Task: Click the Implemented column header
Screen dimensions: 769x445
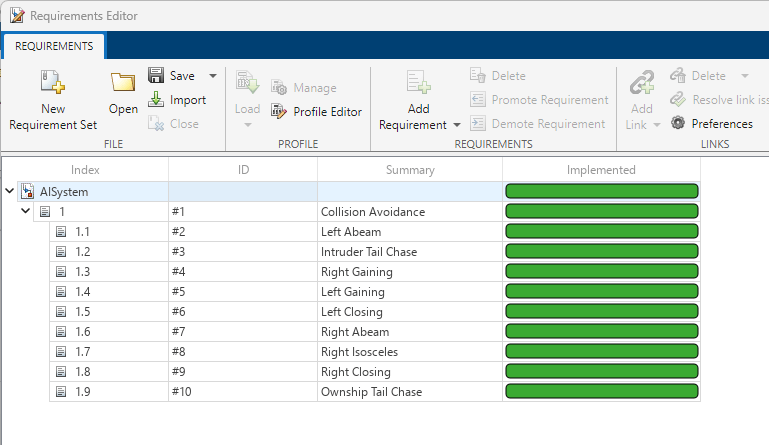Action: coord(601,170)
